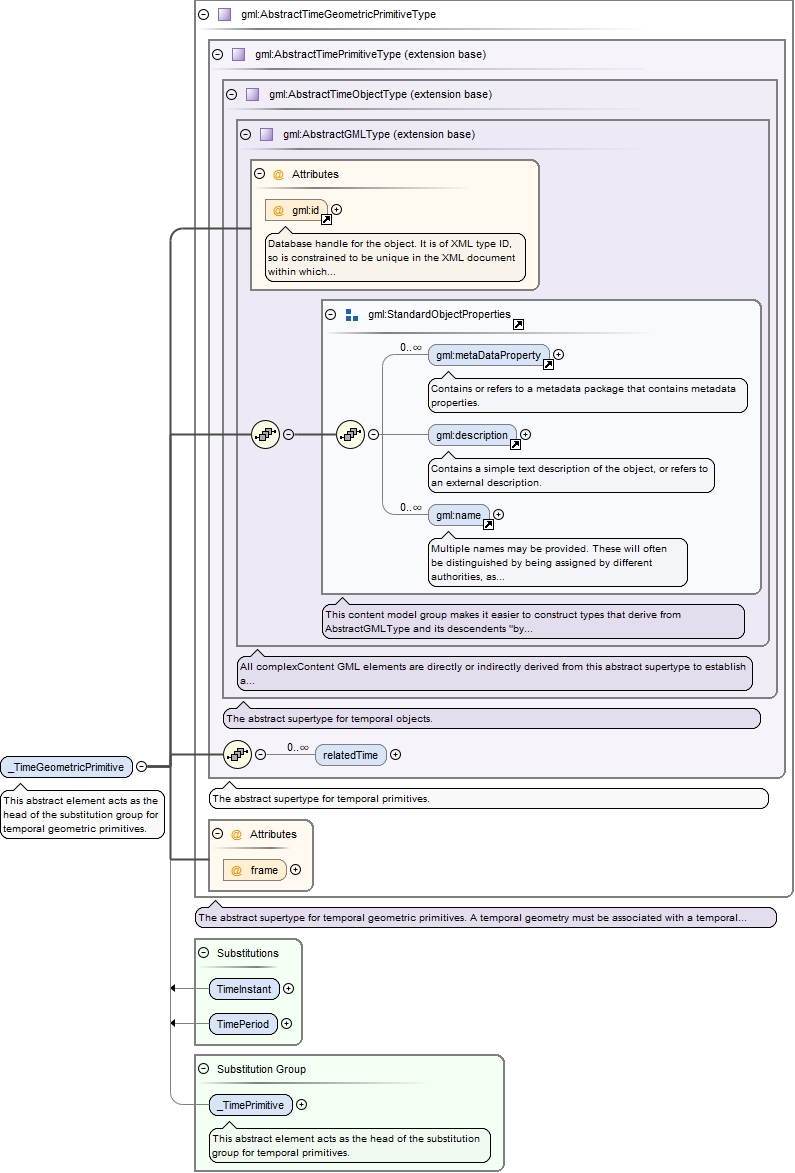Image resolution: width=795 pixels, height=1173 pixels.
Task: Select the gml:id attribute
Action: coord(296,210)
